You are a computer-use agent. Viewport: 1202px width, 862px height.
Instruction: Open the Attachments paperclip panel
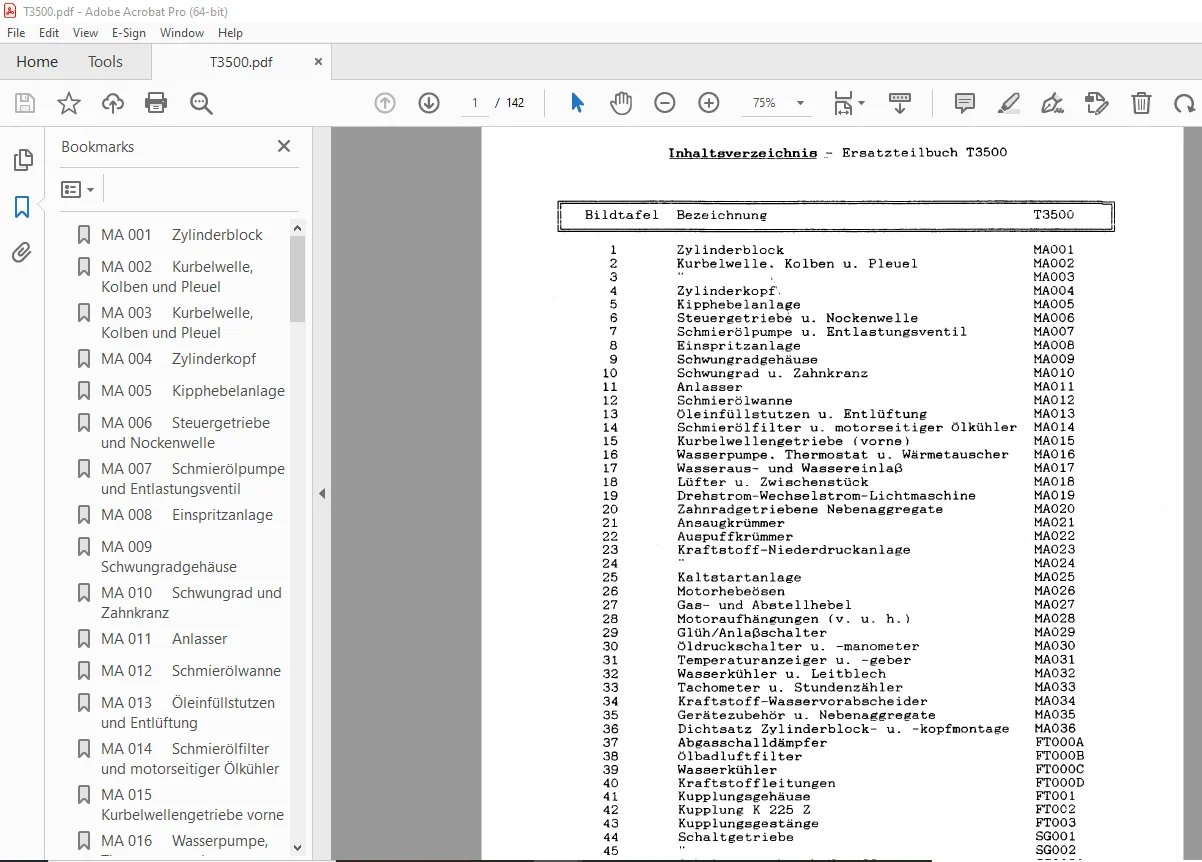(22, 253)
